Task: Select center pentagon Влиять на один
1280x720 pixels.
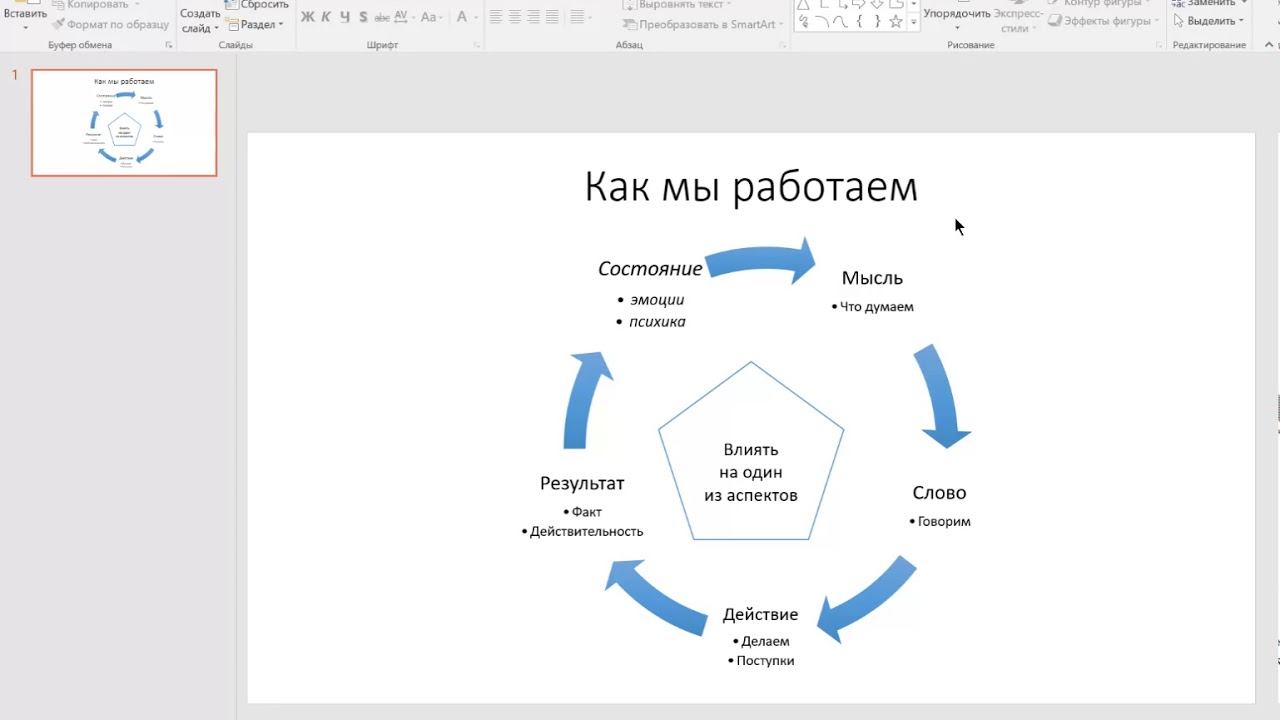Action: point(751,451)
